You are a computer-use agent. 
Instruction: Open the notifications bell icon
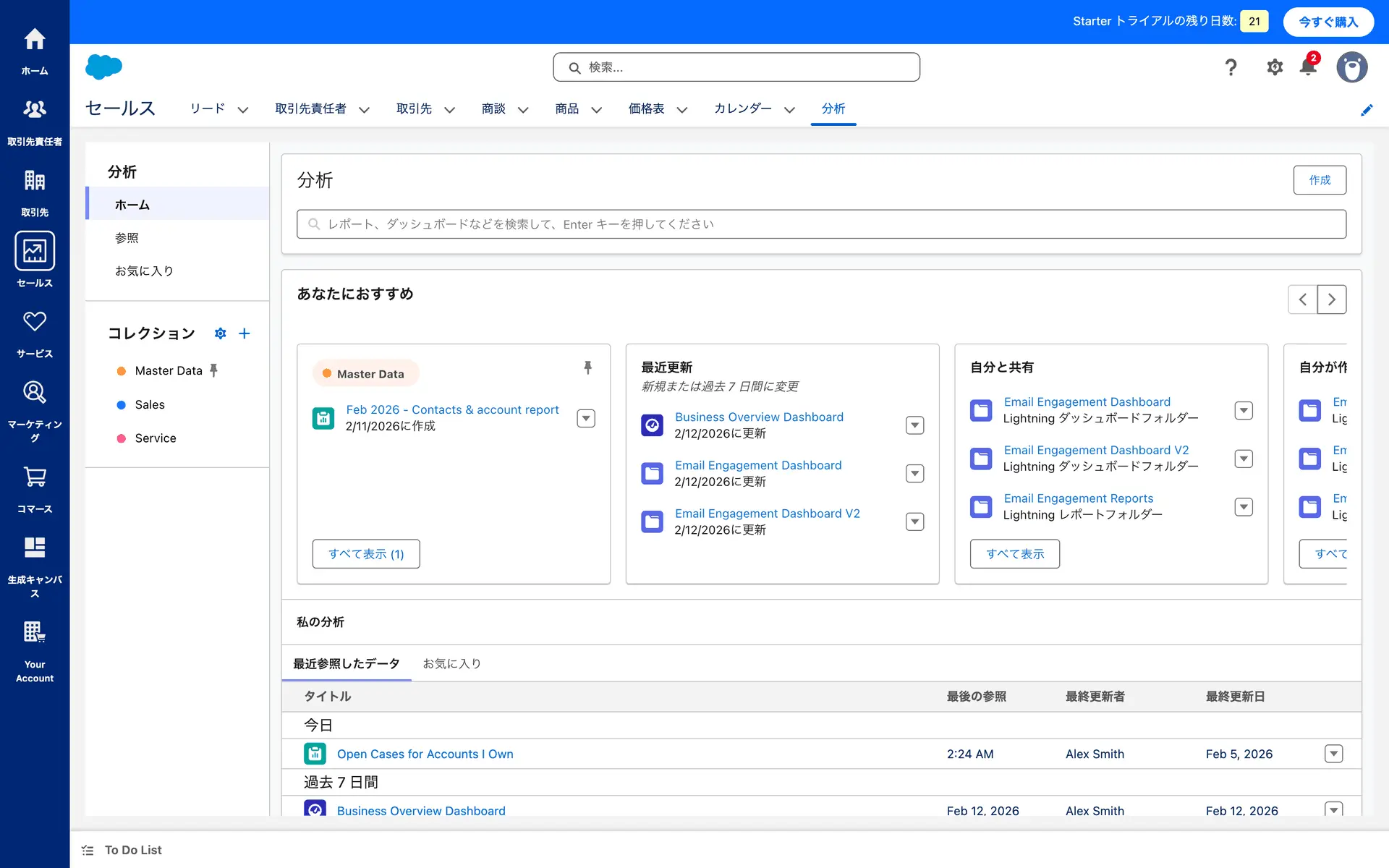coord(1308,67)
